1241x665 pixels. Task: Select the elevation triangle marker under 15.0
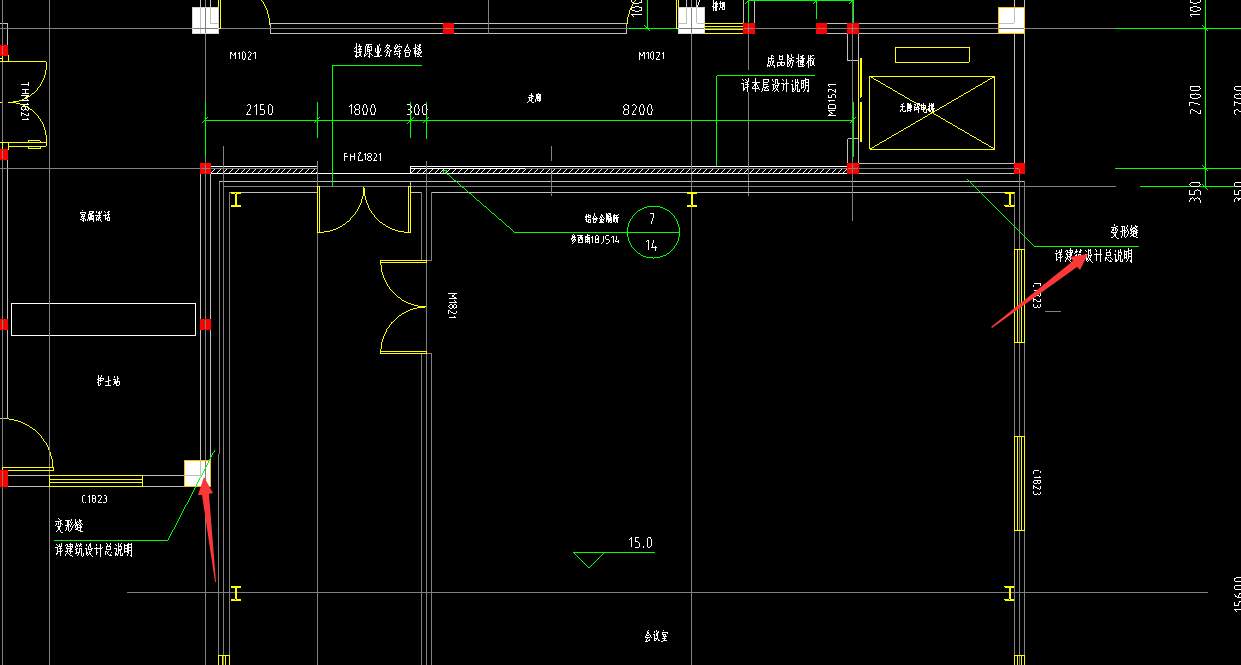click(x=589, y=560)
